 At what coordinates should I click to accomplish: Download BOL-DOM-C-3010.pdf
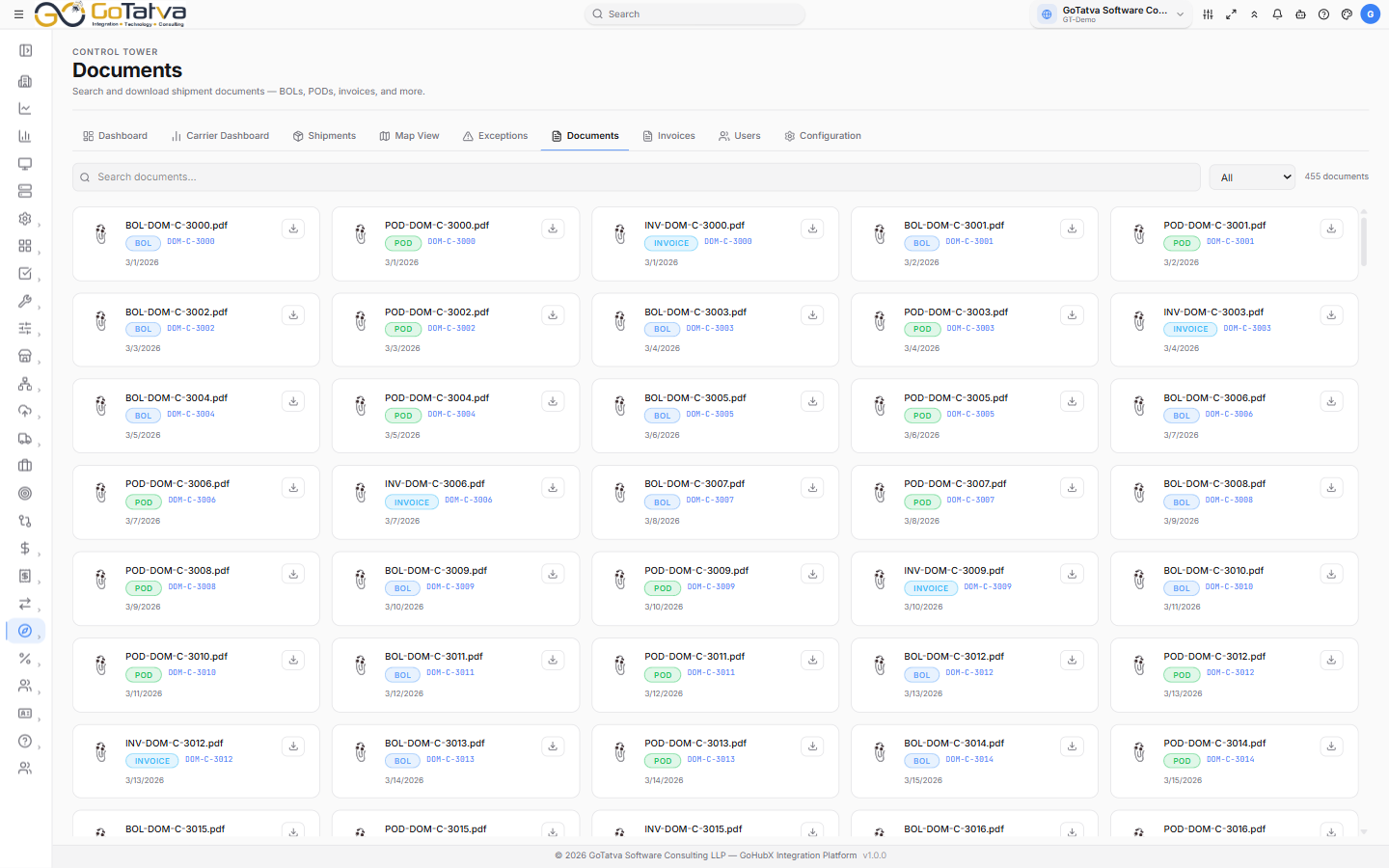(1331, 574)
